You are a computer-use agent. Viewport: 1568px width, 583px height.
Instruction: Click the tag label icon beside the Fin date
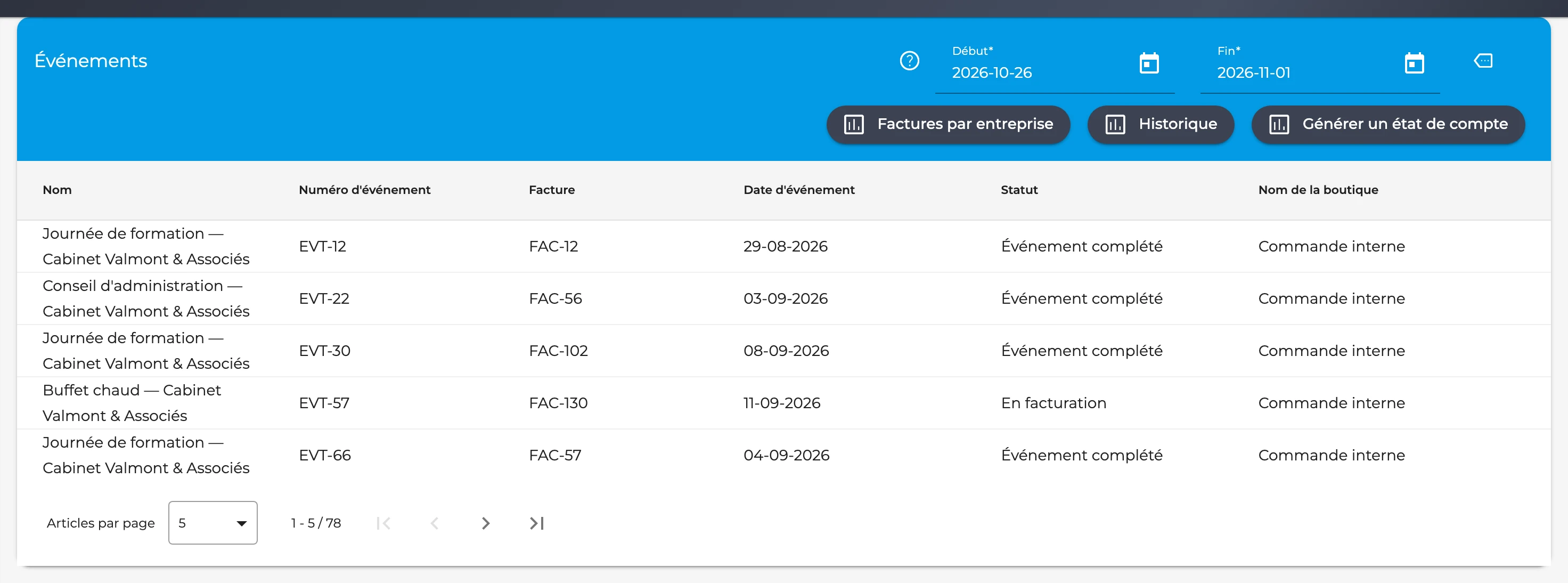(1483, 61)
